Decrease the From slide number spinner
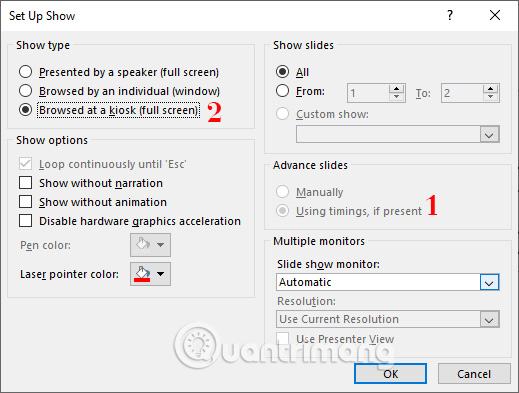This screenshot has width=519, height=393. pos(396,97)
